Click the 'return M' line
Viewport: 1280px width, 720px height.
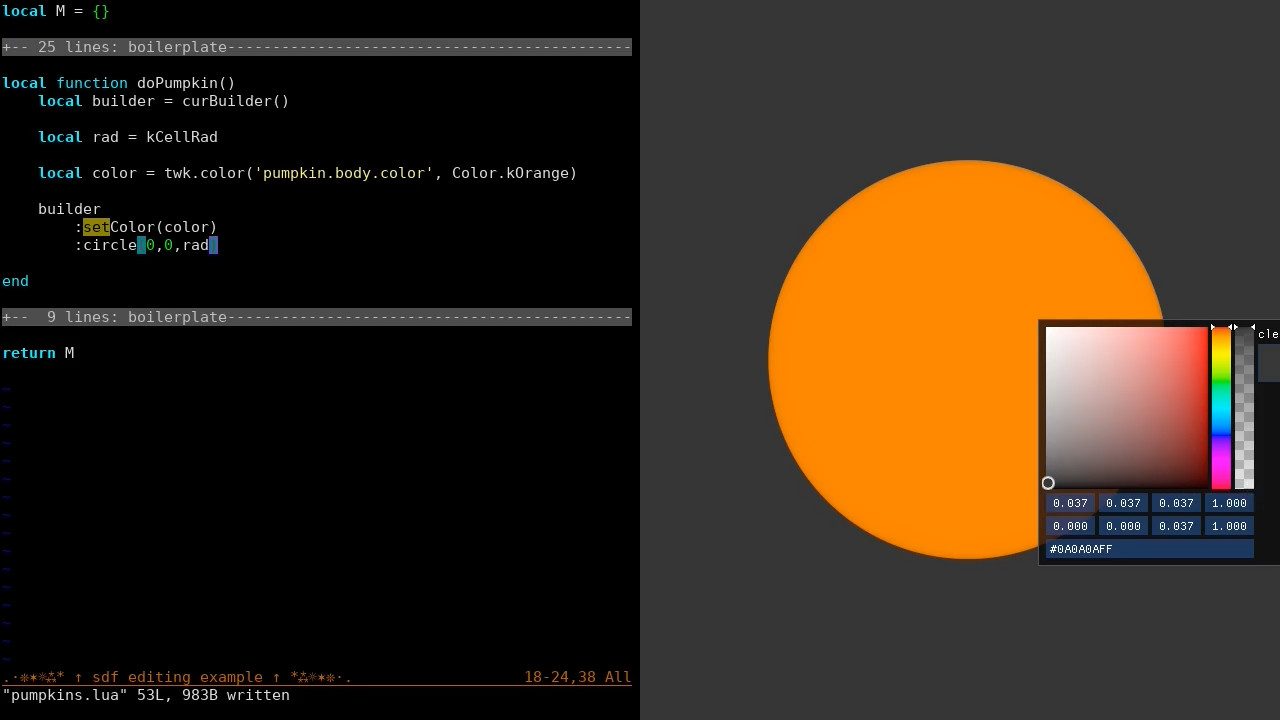pos(38,353)
